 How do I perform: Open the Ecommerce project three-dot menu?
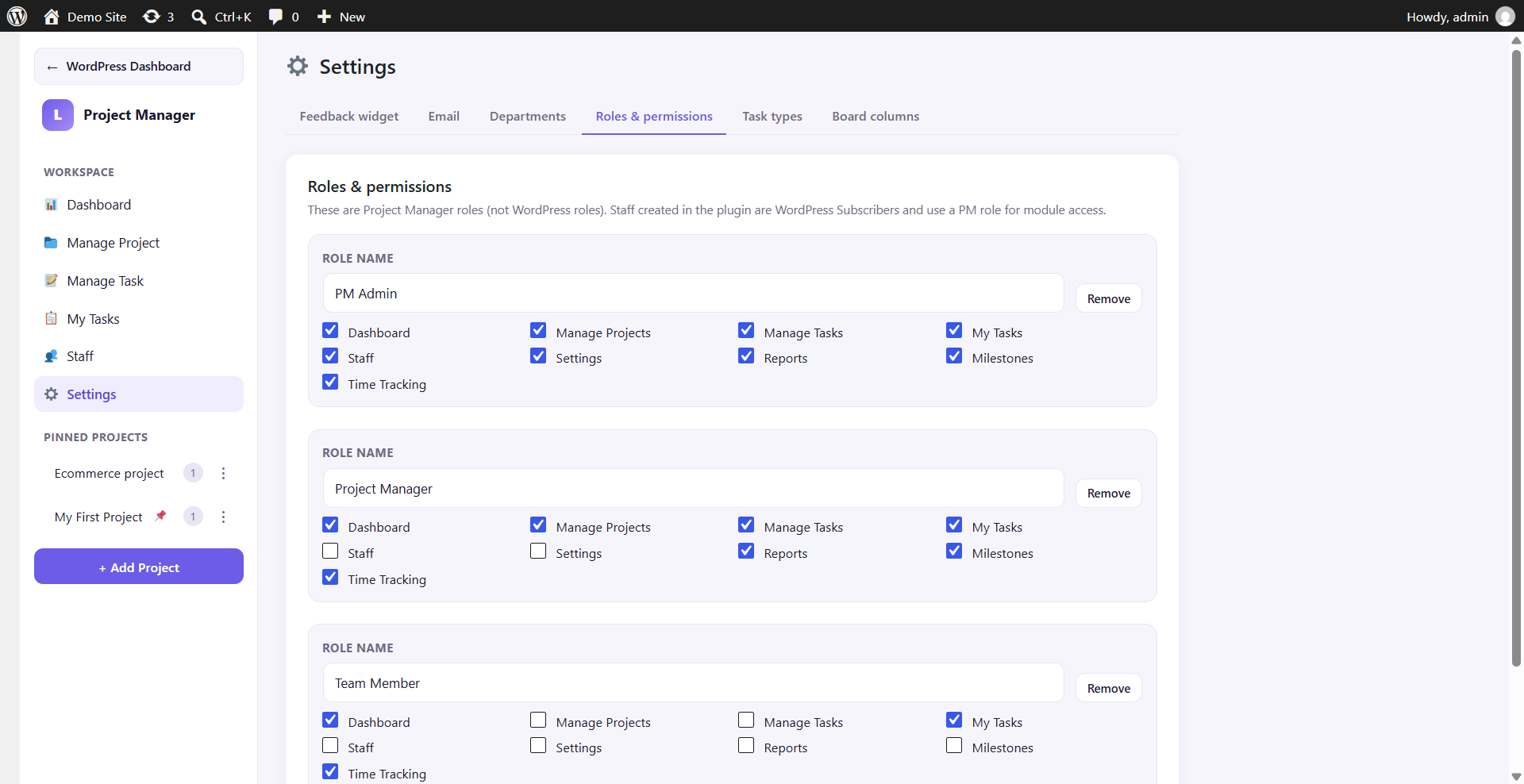point(223,473)
